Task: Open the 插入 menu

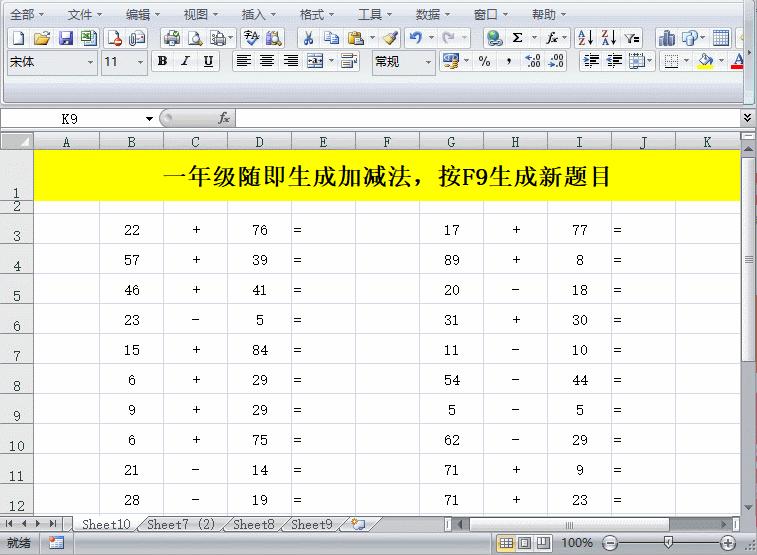Action: click(258, 14)
